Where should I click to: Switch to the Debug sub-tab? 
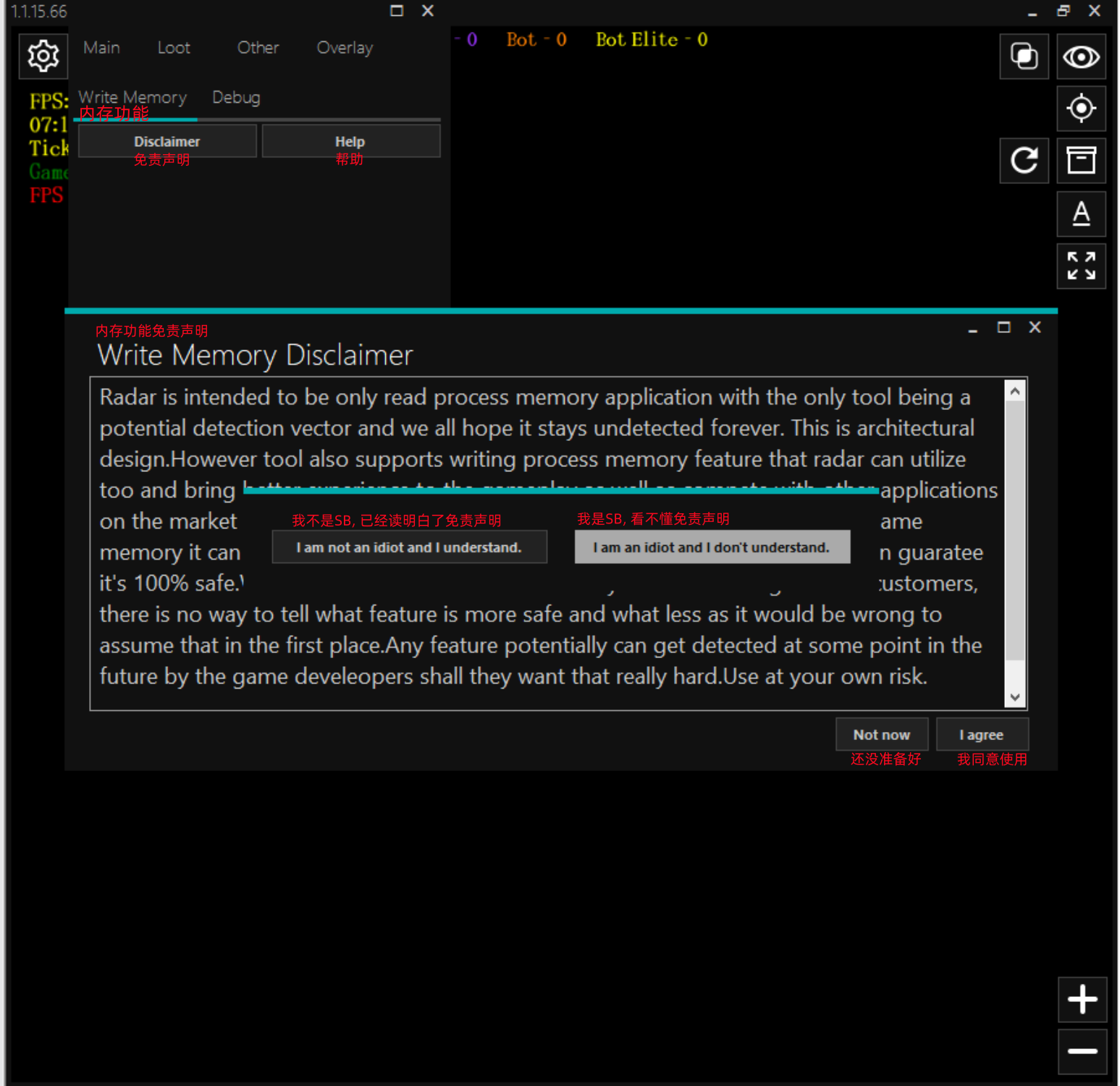pos(236,98)
